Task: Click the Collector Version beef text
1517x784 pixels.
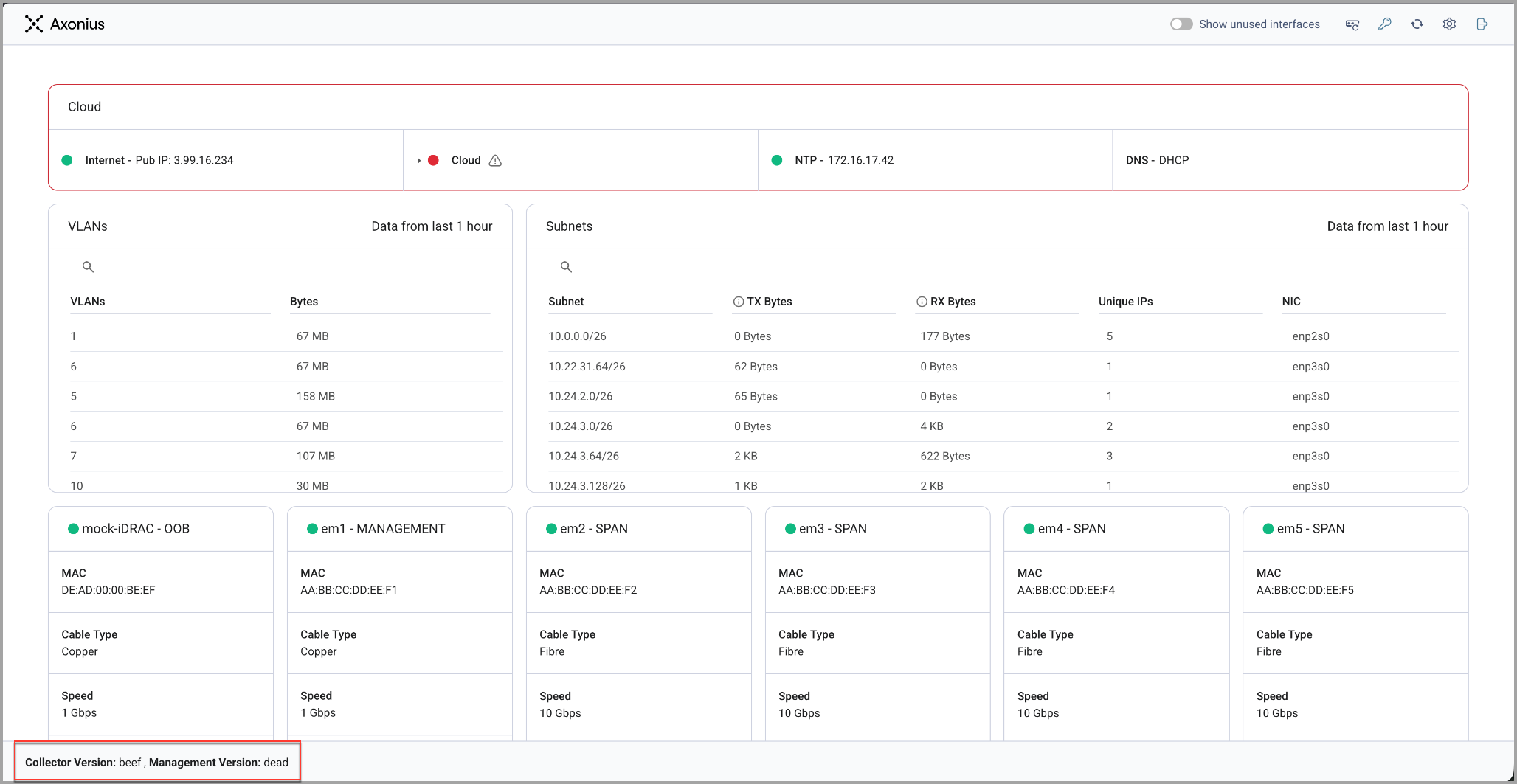Action: [83, 763]
